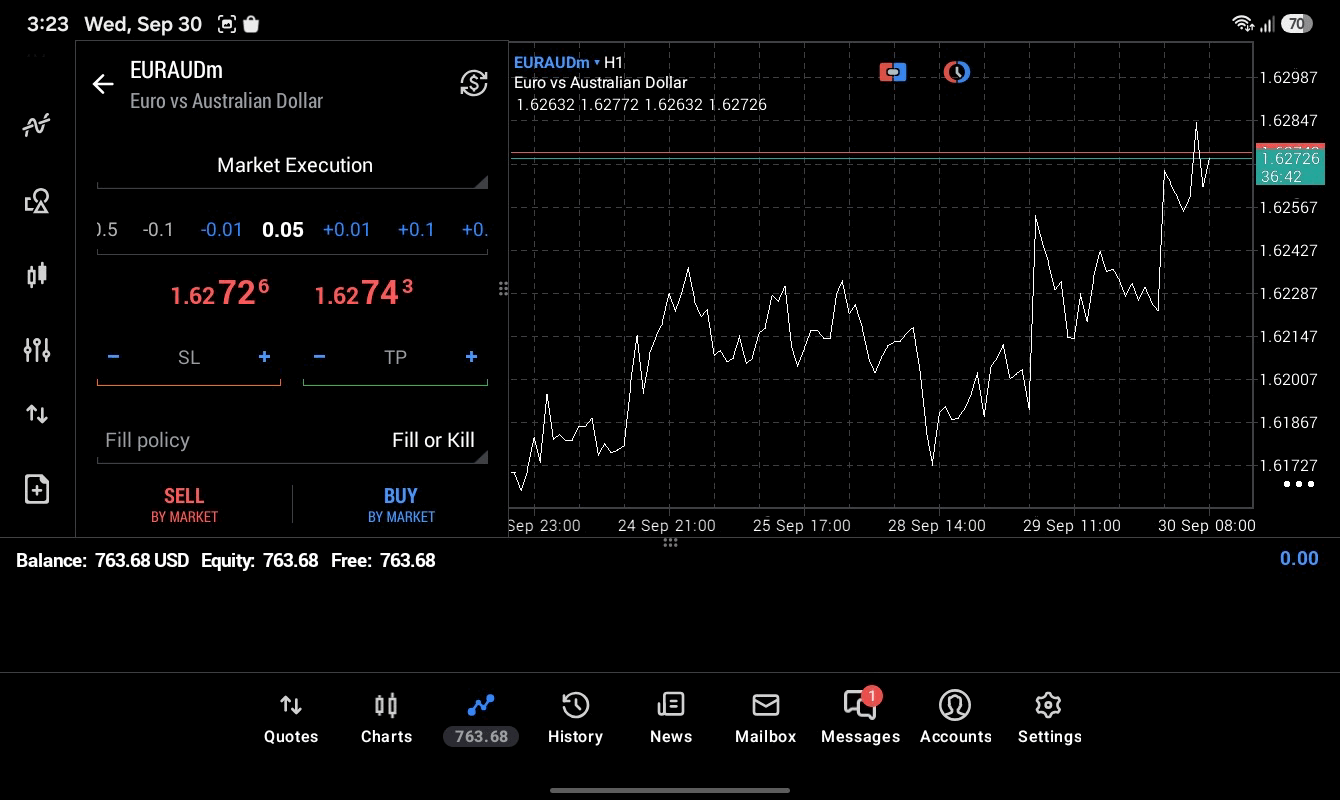The width and height of the screenshot is (1340, 800).
Task: Open the drawing objects shapes icon
Action: coord(37,201)
